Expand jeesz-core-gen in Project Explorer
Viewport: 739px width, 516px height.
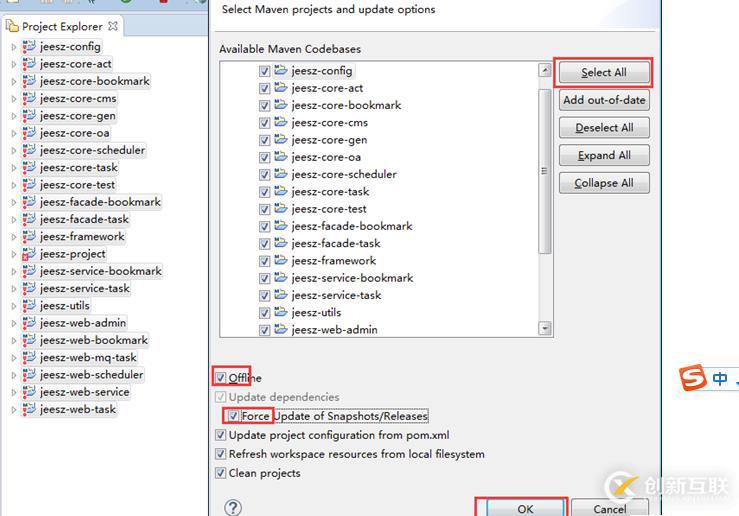pyautogui.click(x=14, y=116)
